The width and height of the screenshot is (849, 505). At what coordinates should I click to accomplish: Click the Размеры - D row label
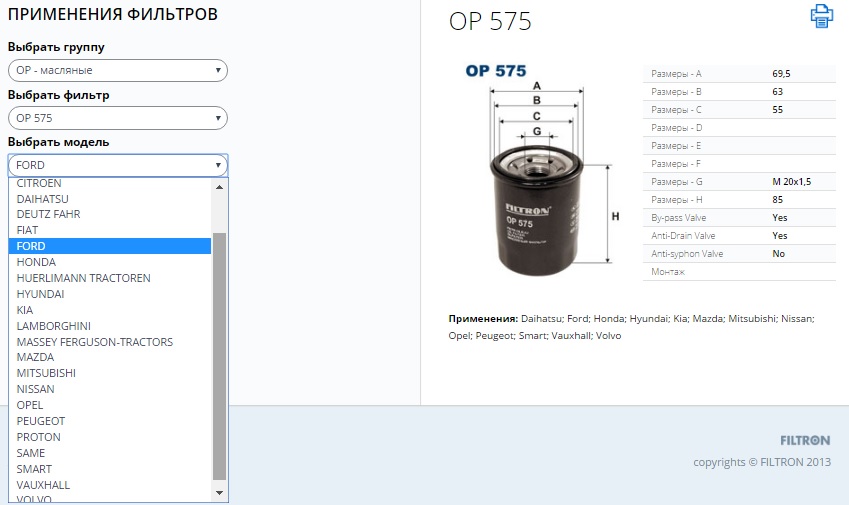676,128
